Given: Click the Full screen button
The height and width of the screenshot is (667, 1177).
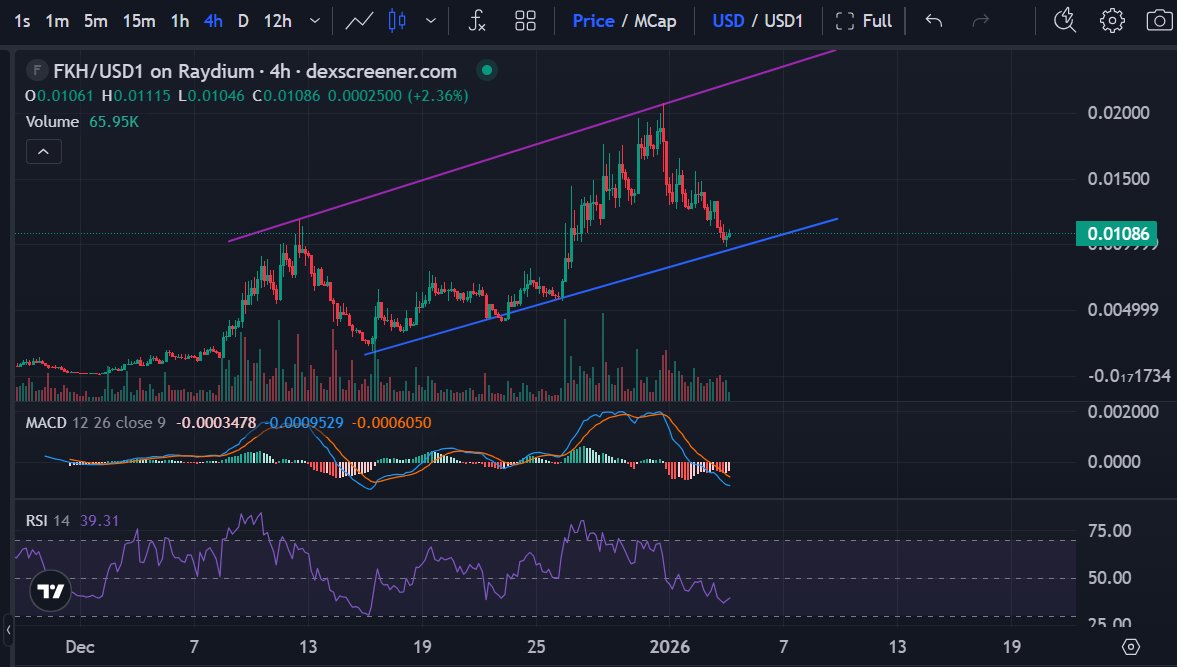Looking at the screenshot, I should pos(864,21).
